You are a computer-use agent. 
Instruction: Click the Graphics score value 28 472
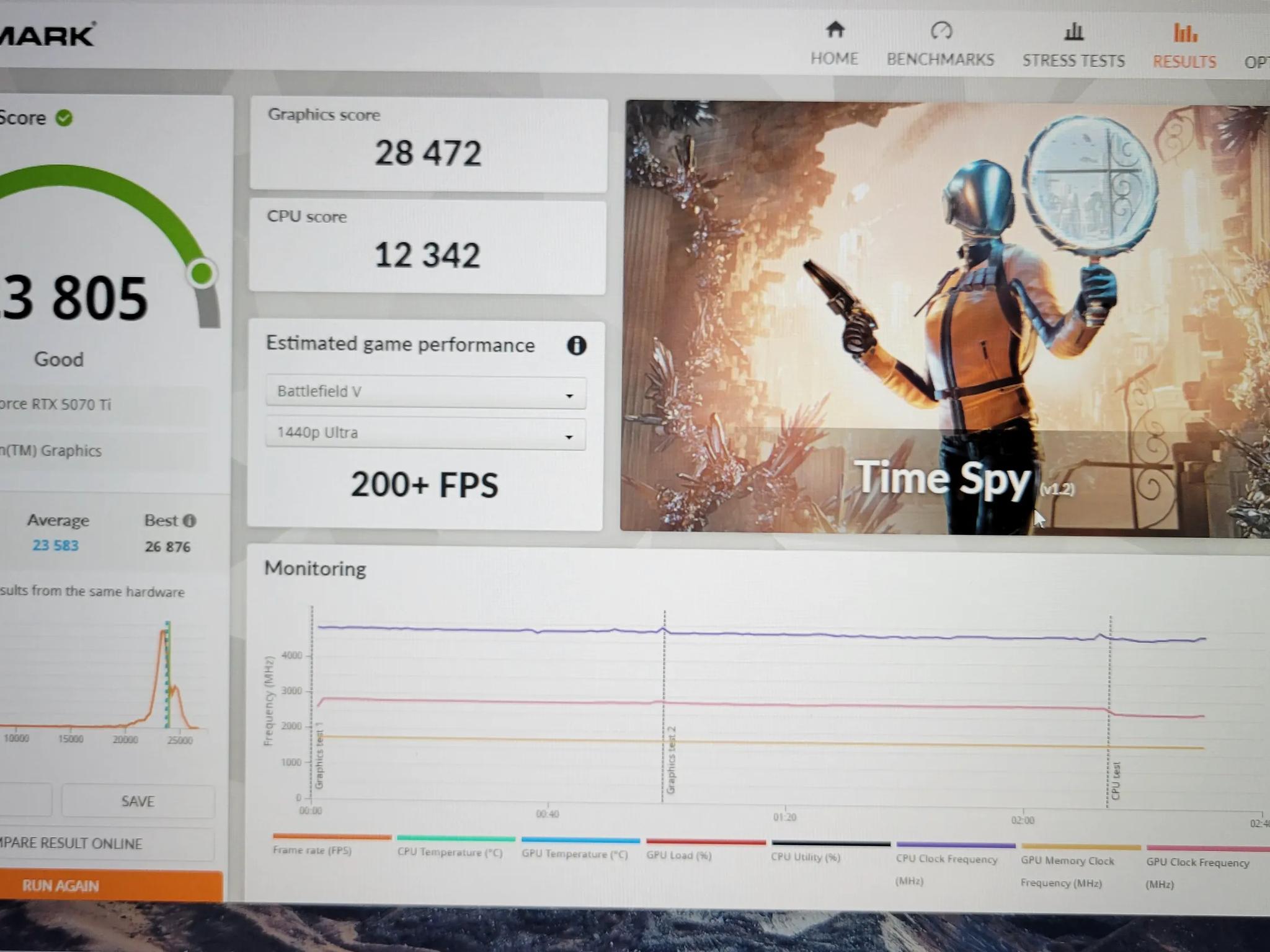coord(427,152)
